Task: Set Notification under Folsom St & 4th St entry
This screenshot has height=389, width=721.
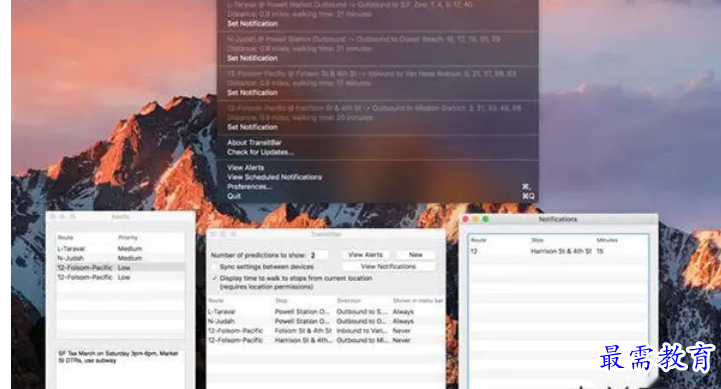Action: [x=252, y=92]
